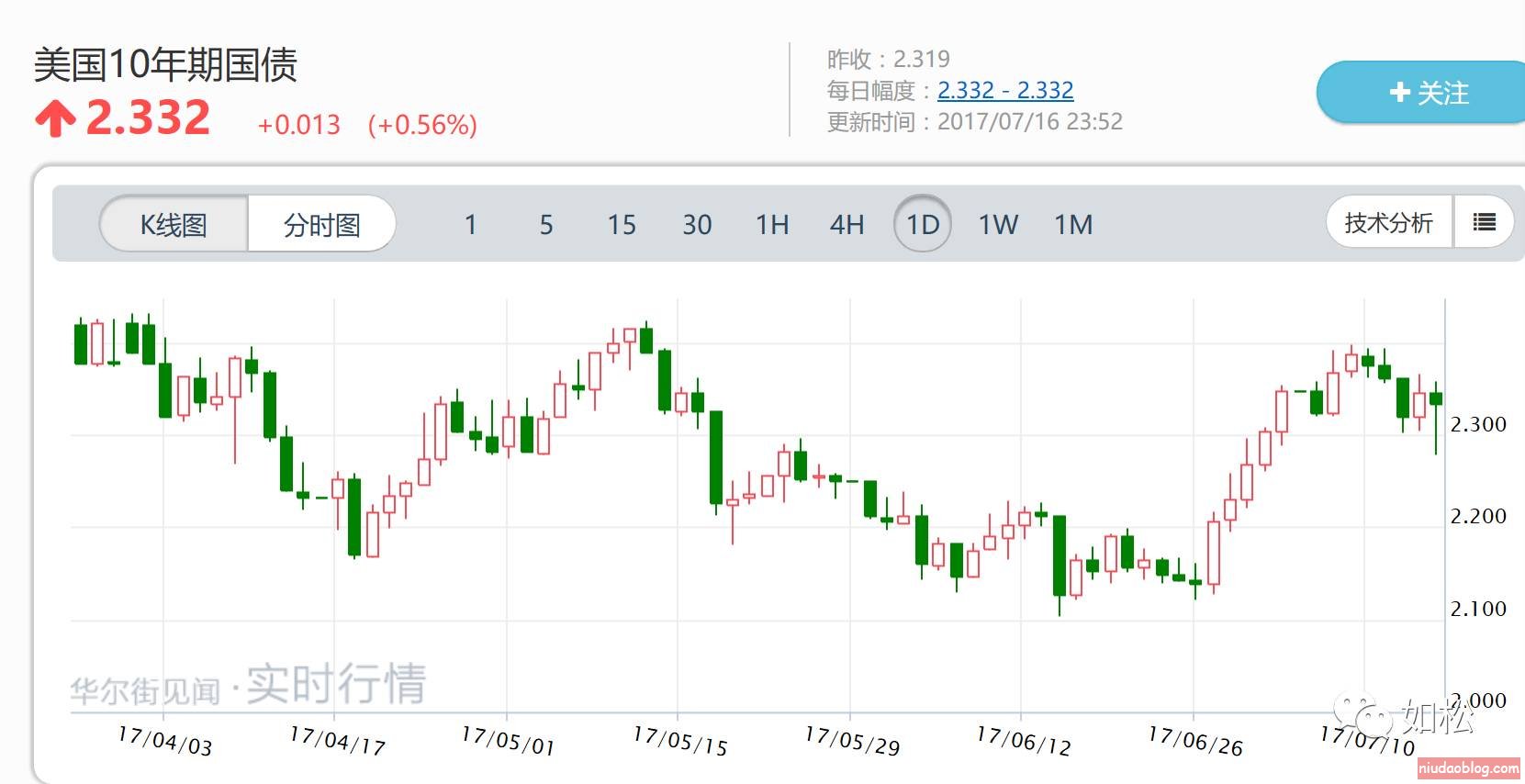Switch to K线图 candlestick view
Screen dimensions: 1525x784
click(x=174, y=224)
